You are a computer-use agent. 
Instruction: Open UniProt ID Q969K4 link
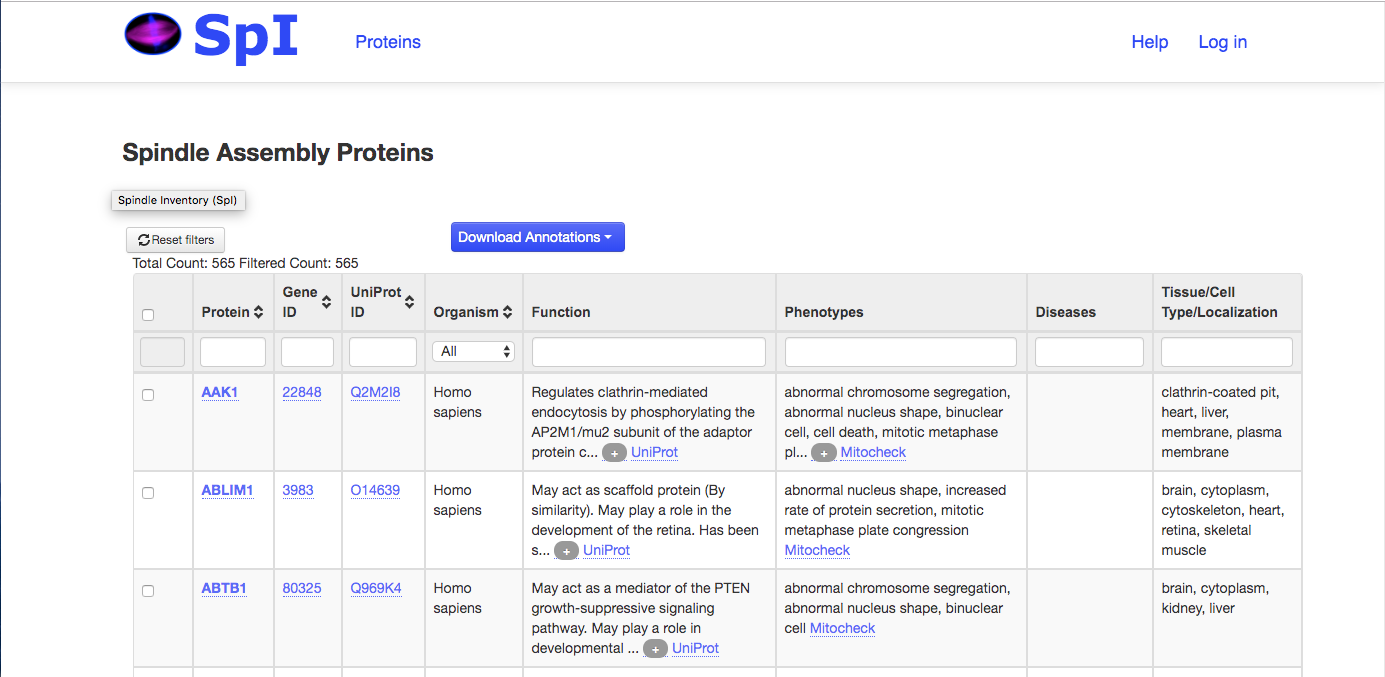[376, 588]
